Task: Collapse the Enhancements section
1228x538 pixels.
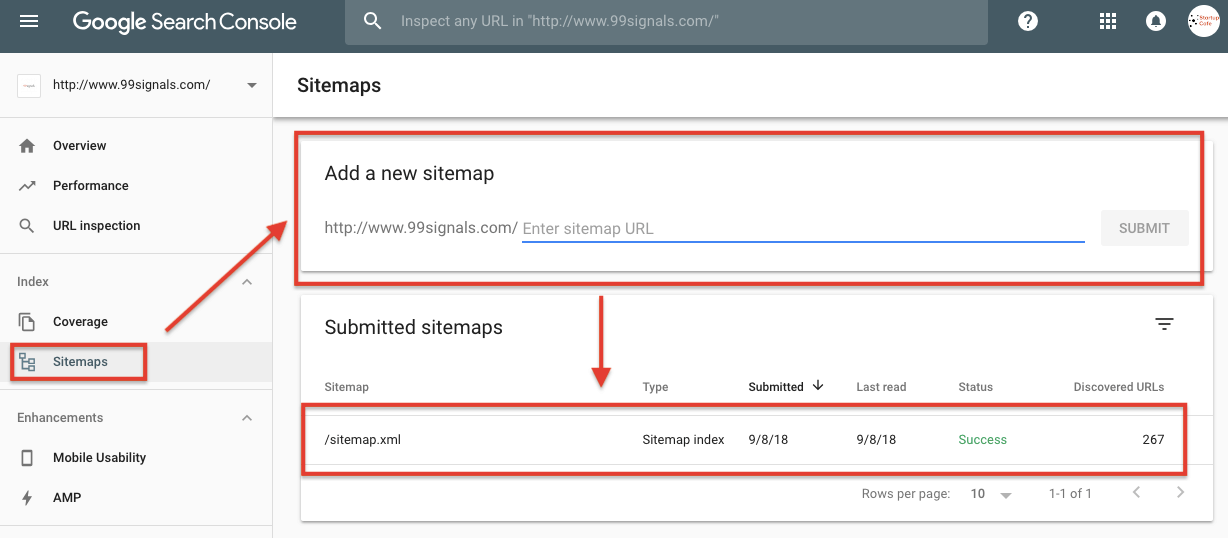Action: click(247, 418)
